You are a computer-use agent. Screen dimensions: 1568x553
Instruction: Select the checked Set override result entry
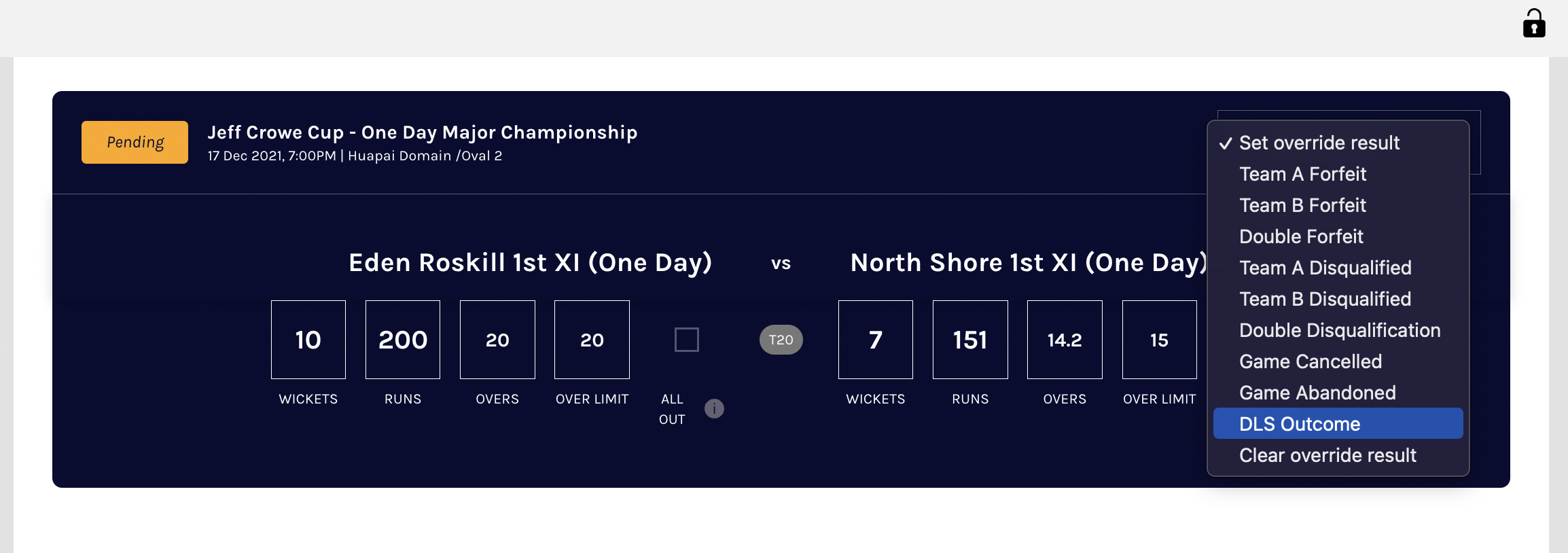[1319, 143]
